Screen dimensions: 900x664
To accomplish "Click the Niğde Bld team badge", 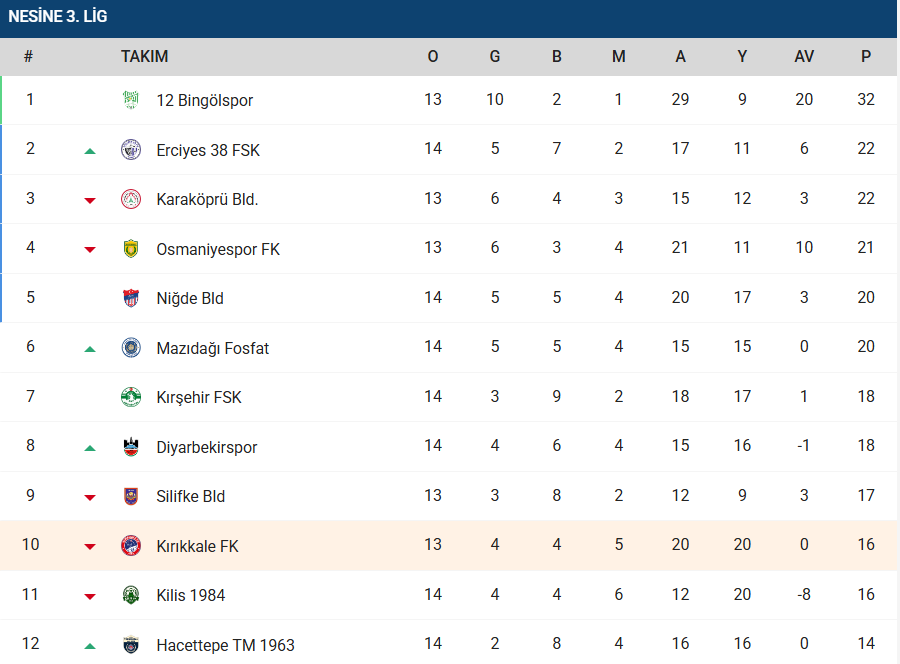I will 131,298.
